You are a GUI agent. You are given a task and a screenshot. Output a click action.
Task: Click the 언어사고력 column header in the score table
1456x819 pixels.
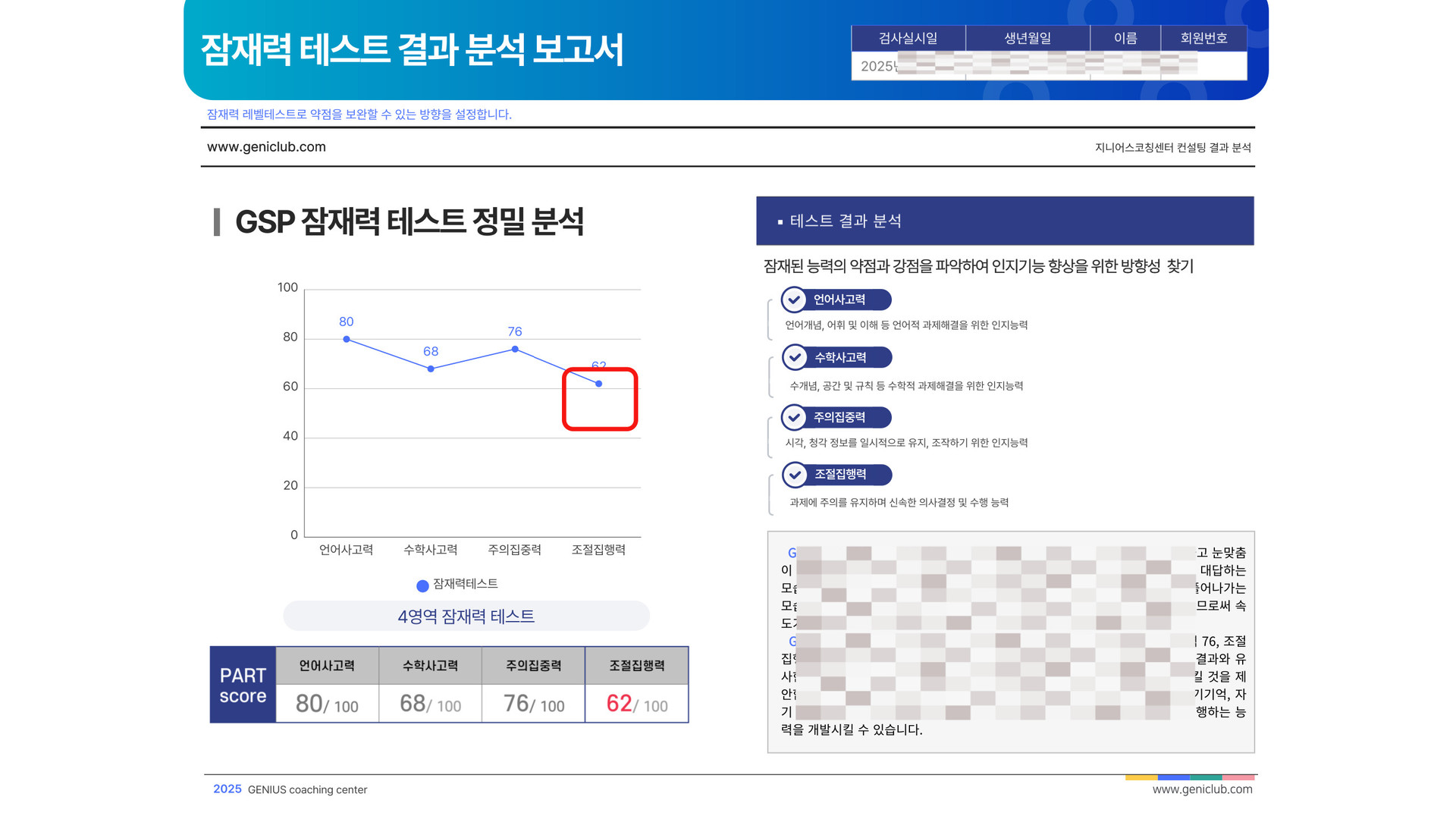pyautogui.click(x=327, y=666)
